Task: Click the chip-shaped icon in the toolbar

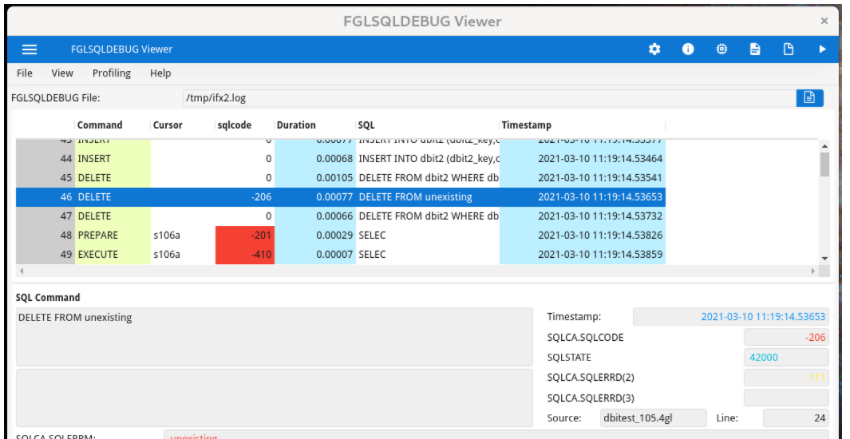Action: (722, 49)
